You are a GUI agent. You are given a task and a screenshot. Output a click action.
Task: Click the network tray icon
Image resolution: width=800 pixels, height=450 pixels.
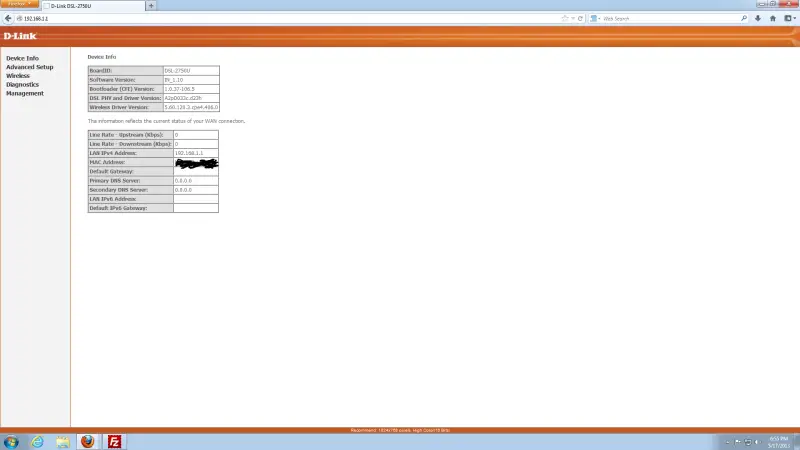tap(748, 442)
